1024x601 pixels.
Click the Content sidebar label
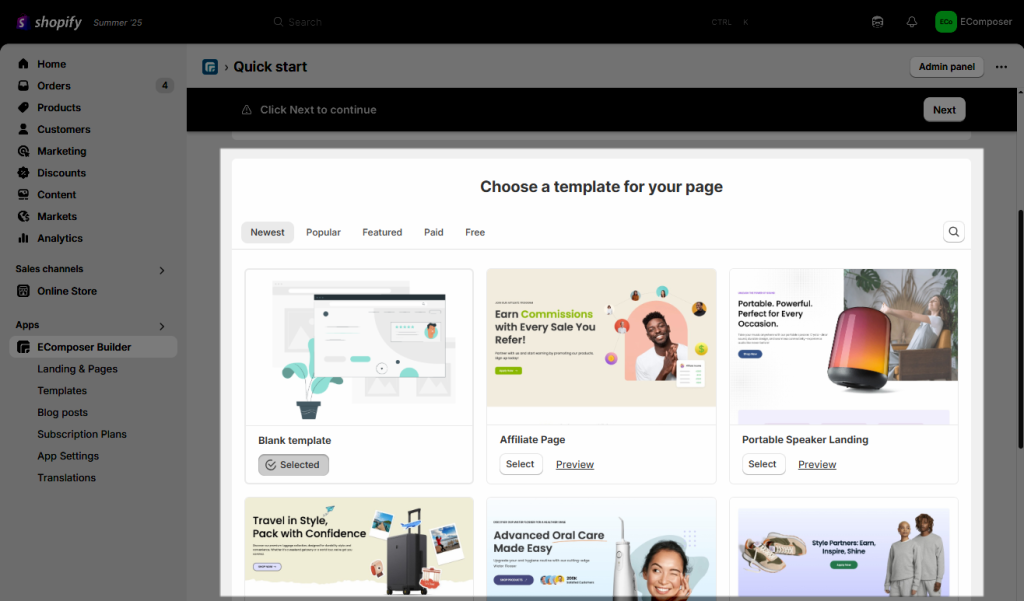point(56,195)
